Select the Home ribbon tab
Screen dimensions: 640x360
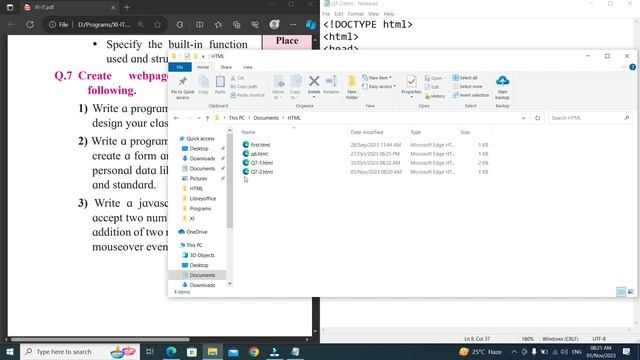(203, 67)
